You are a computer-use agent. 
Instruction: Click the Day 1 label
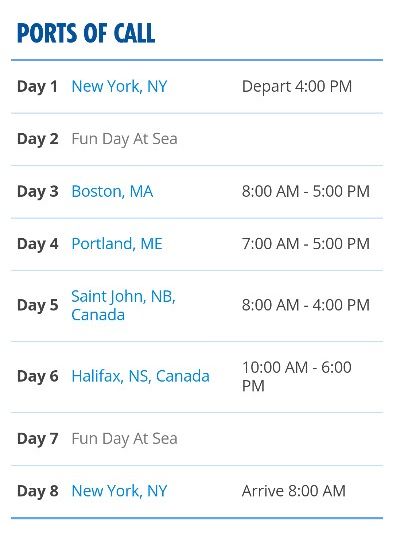(37, 87)
